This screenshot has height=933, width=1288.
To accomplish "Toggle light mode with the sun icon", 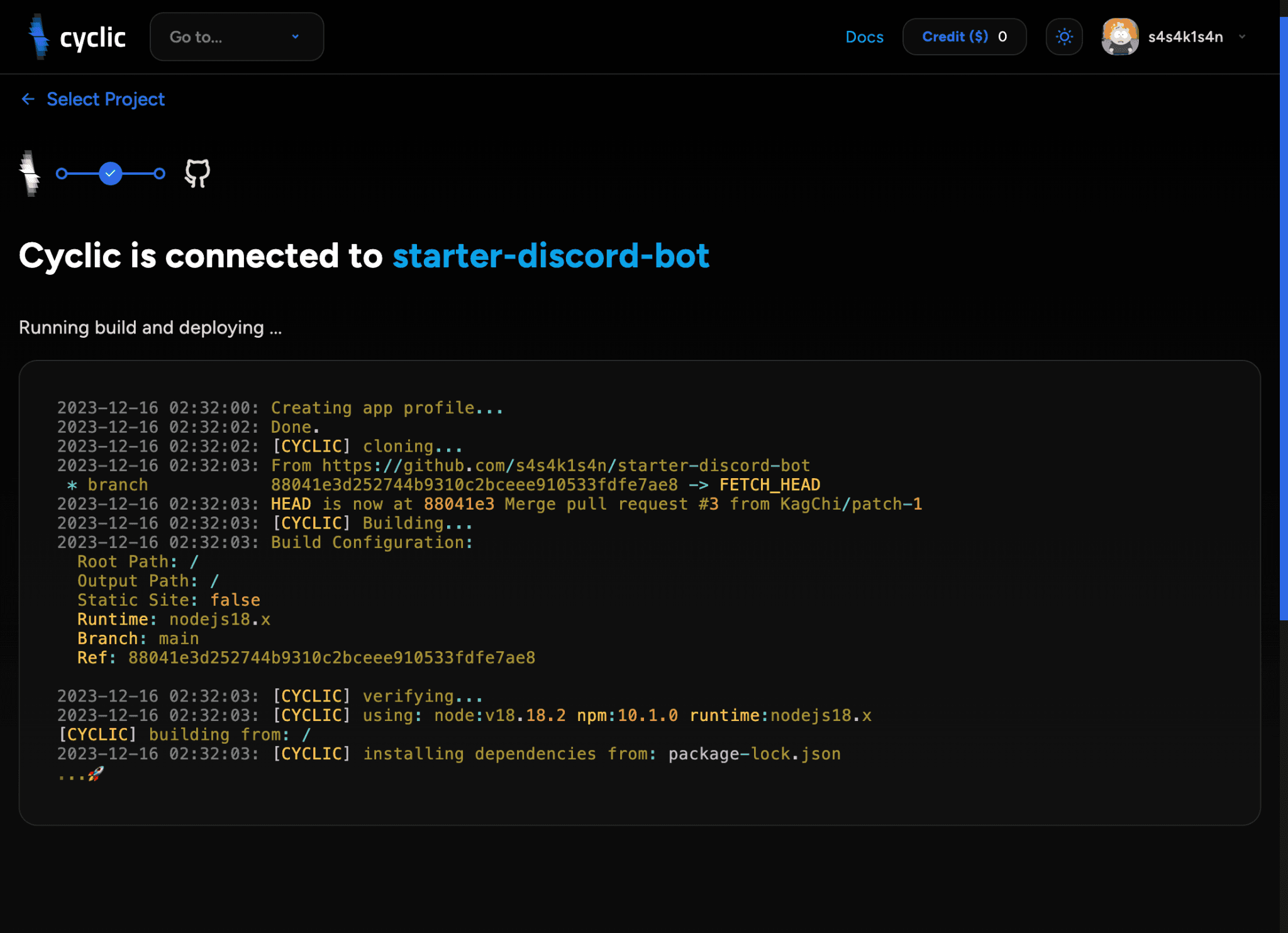I will (x=1064, y=36).
